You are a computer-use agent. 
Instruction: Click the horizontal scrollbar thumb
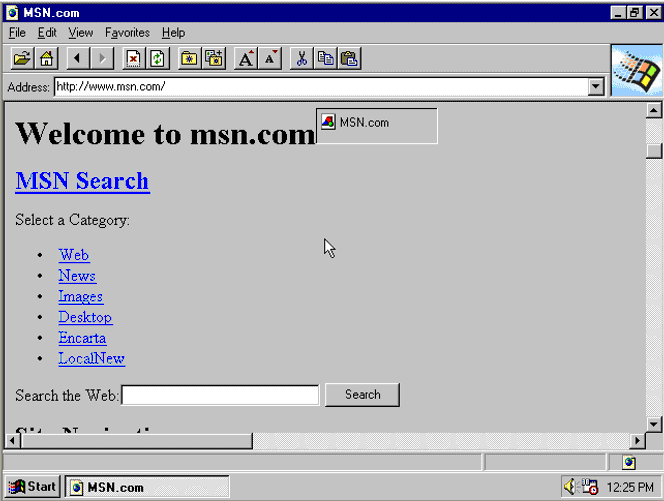pos(136,441)
